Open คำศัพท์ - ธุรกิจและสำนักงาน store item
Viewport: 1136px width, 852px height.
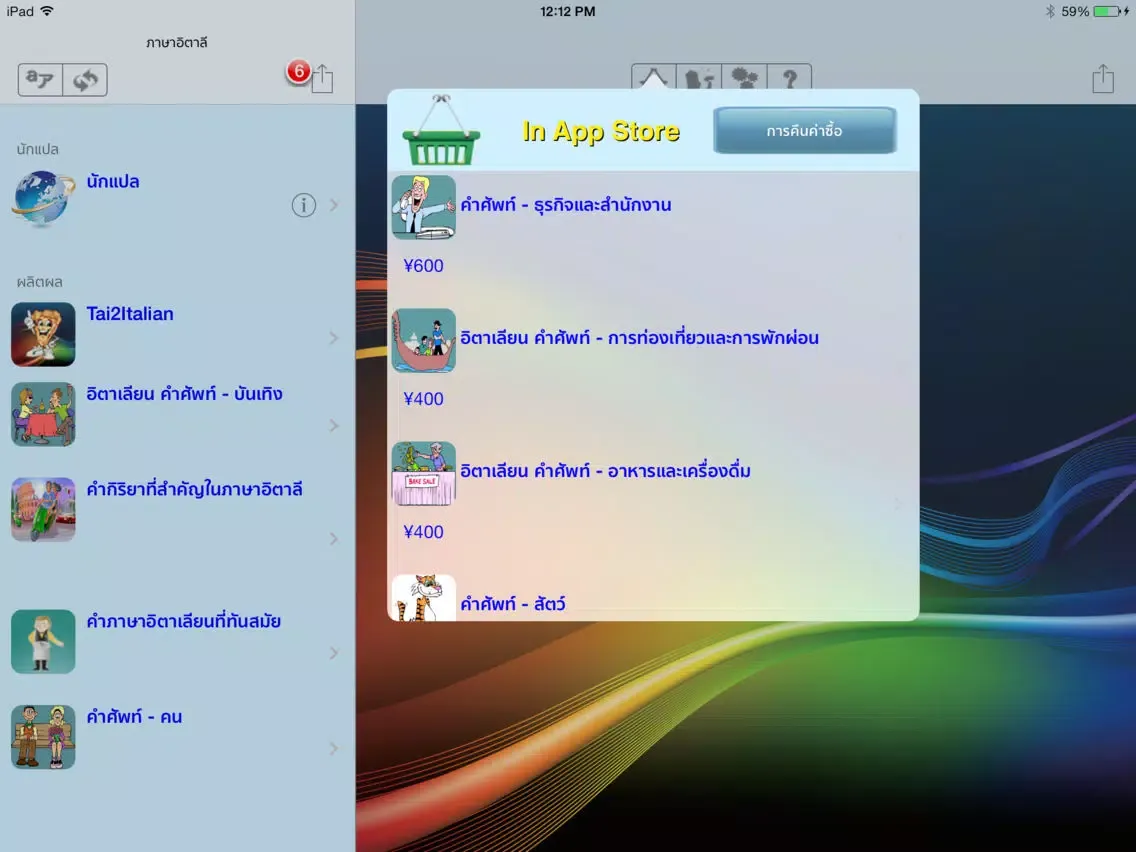coord(565,205)
